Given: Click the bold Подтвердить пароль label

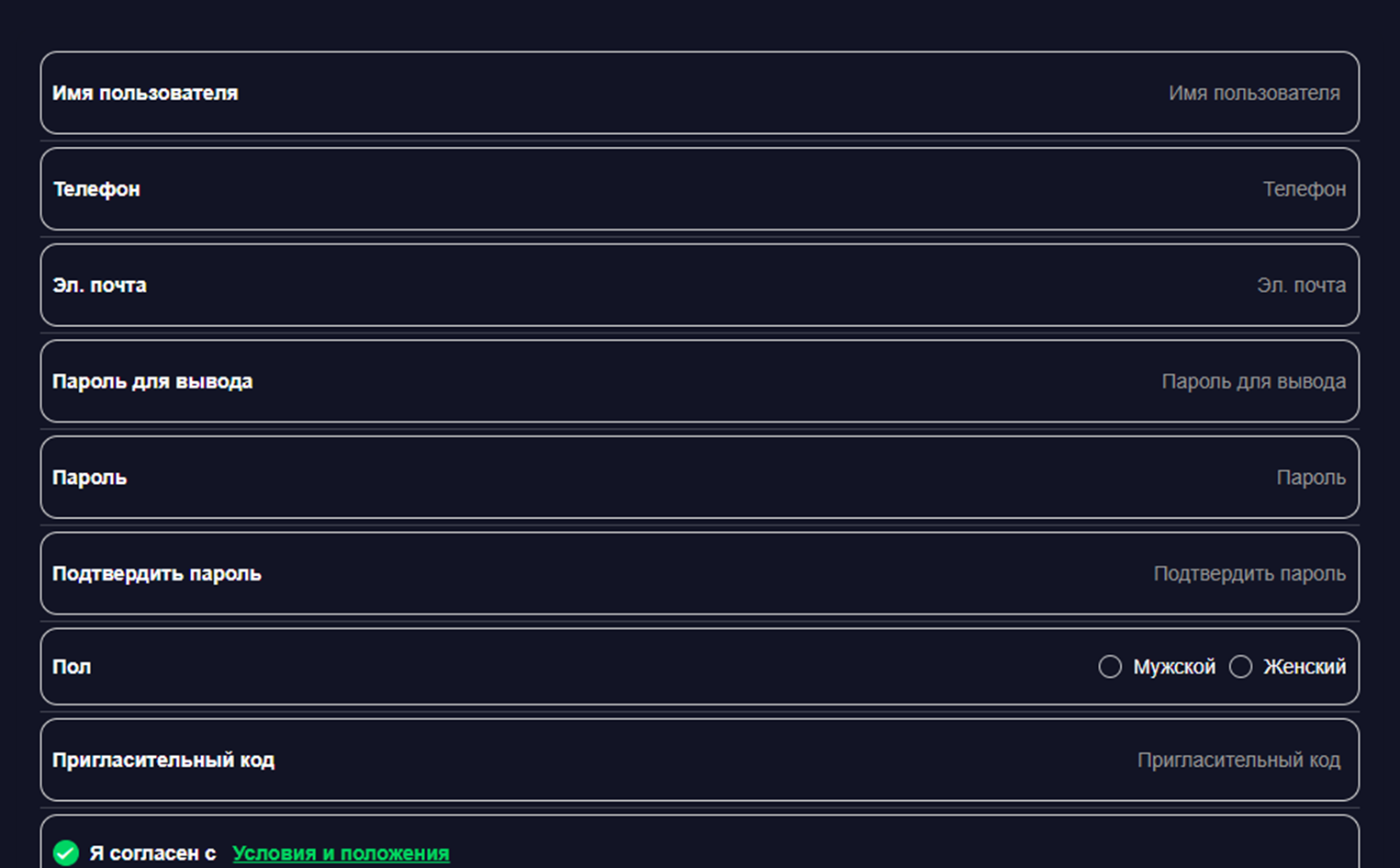Looking at the screenshot, I should (x=157, y=574).
